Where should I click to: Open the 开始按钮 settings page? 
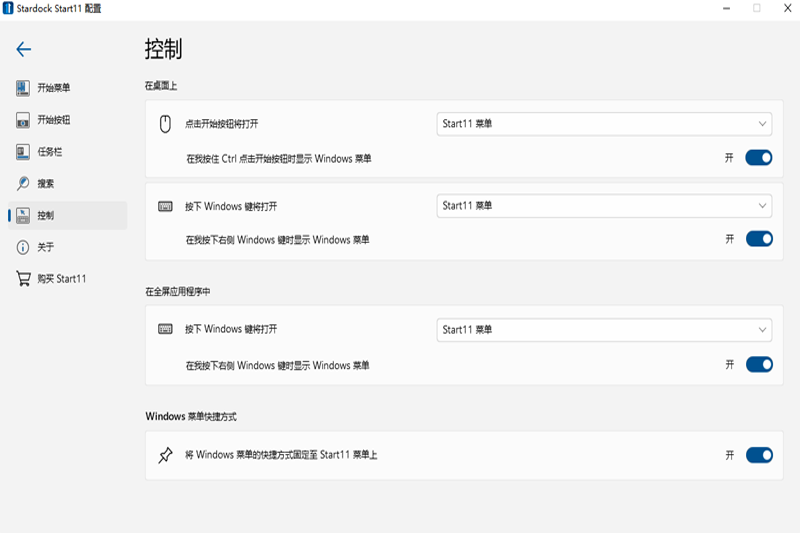click(68, 120)
